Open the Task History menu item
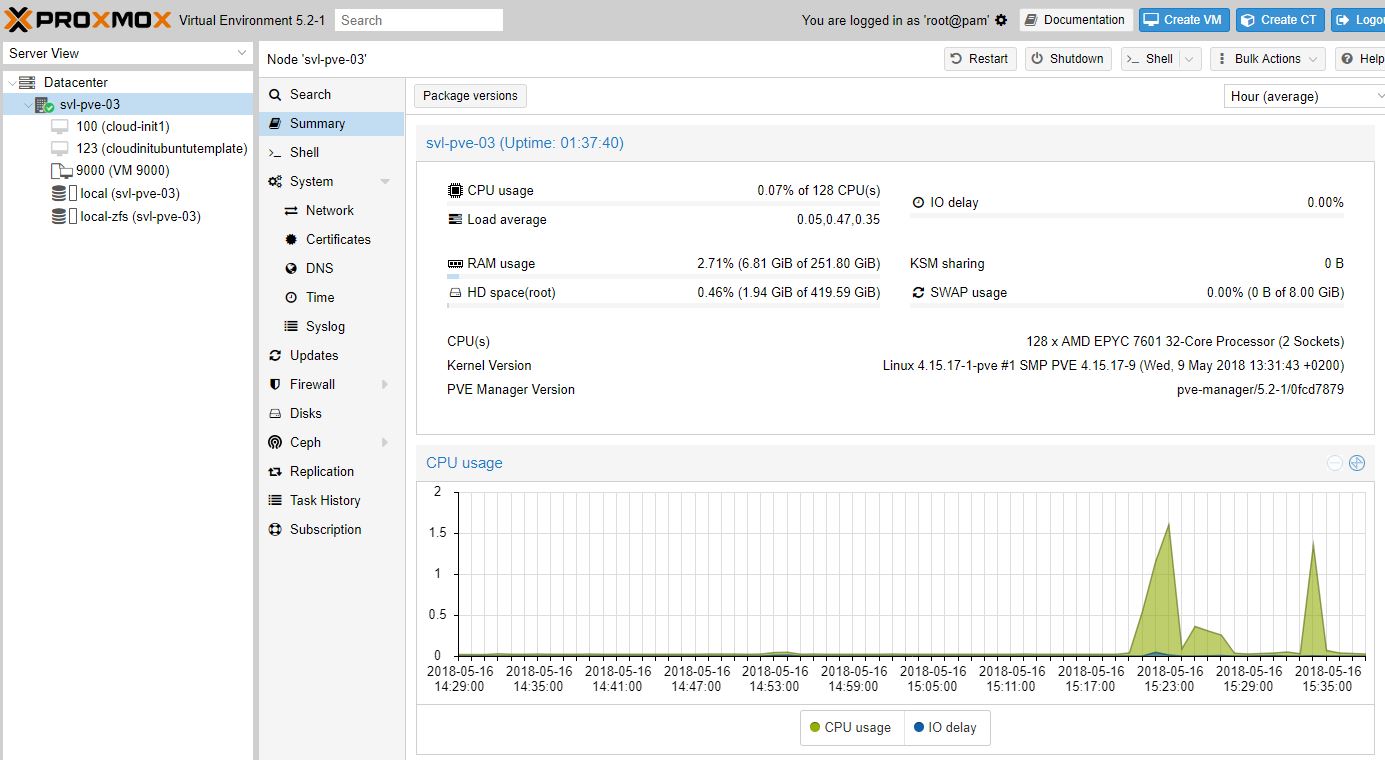1385x760 pixels. (324, 500)
